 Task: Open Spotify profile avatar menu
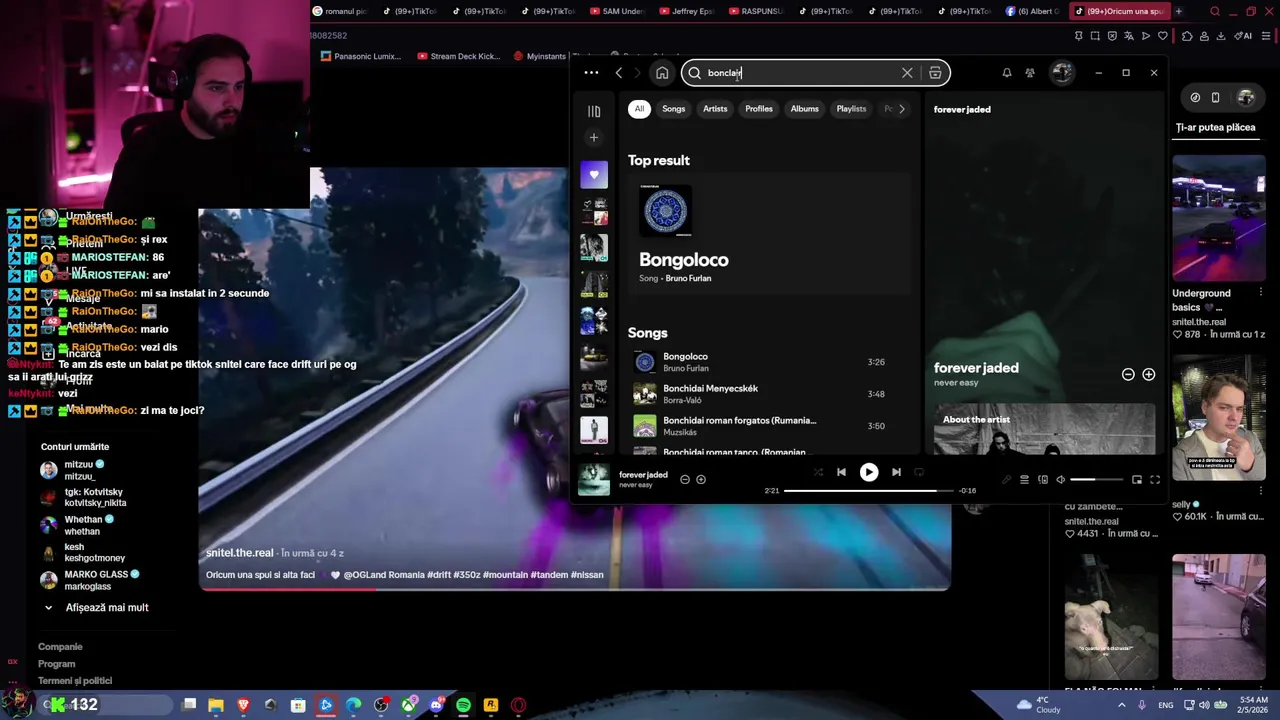(x=1062, y=72)
